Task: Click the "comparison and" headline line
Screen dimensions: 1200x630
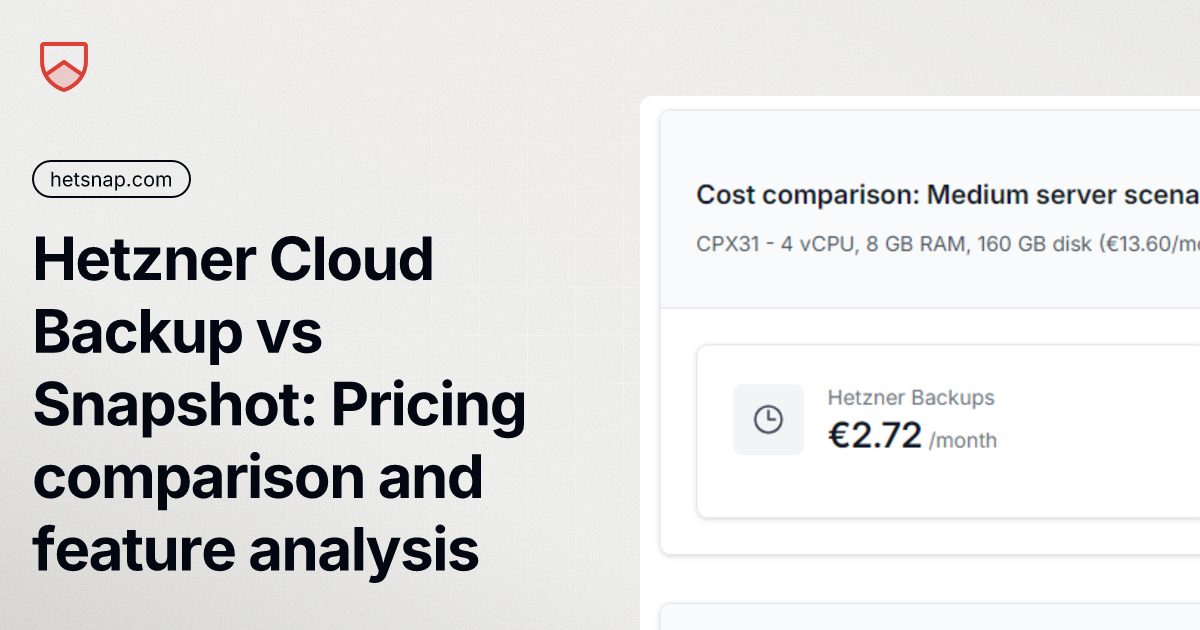Action: coord(258,478)
